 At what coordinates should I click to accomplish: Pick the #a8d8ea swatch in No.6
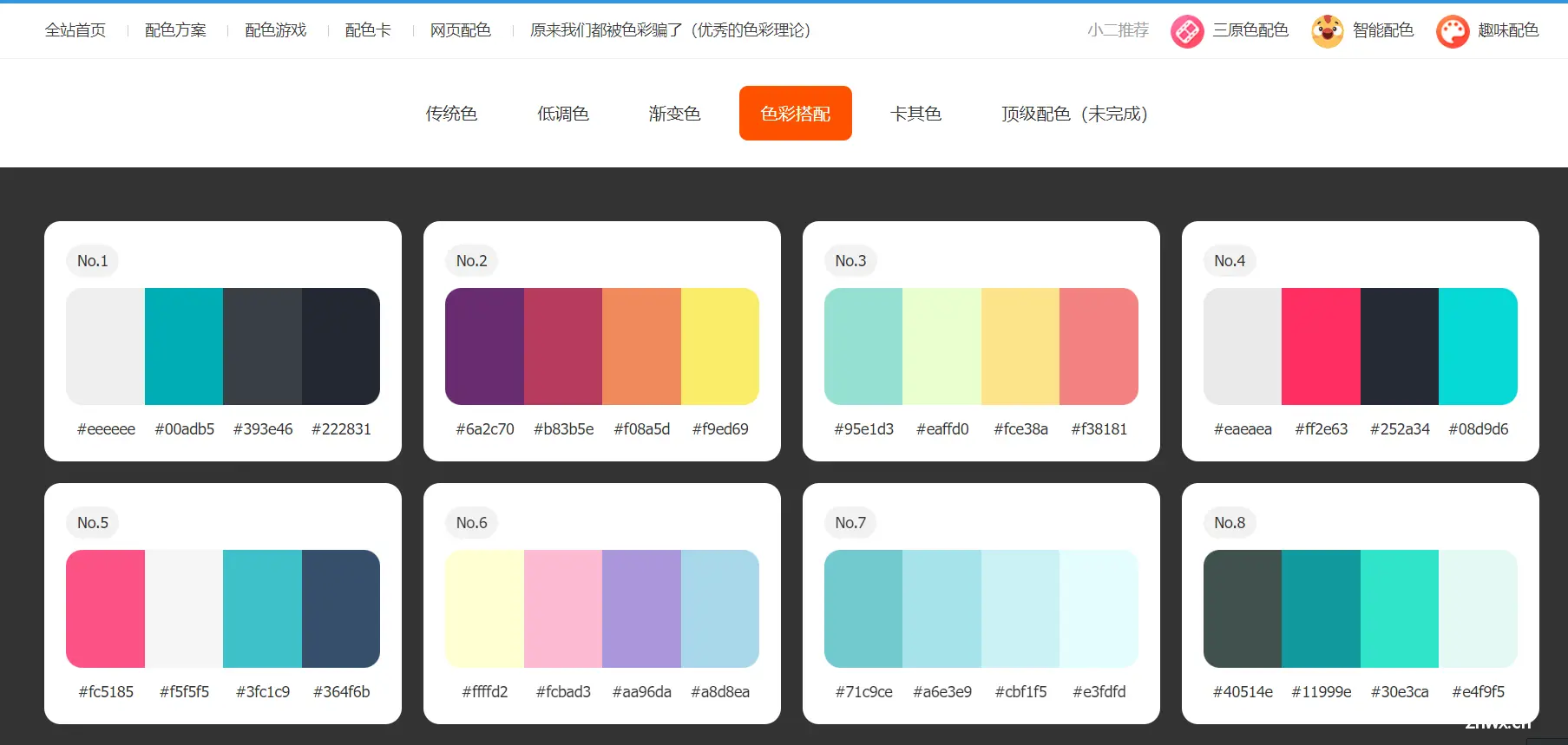pos(720,609)
